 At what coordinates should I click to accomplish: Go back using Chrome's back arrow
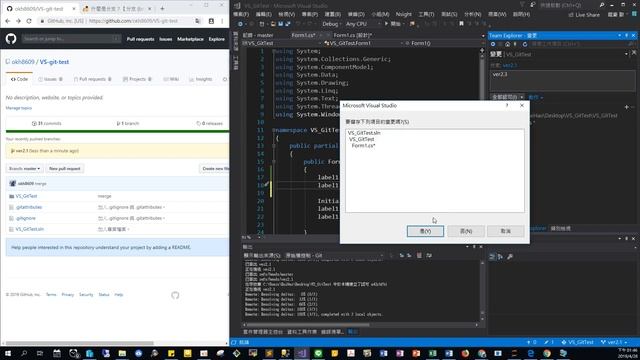(8, 21)
